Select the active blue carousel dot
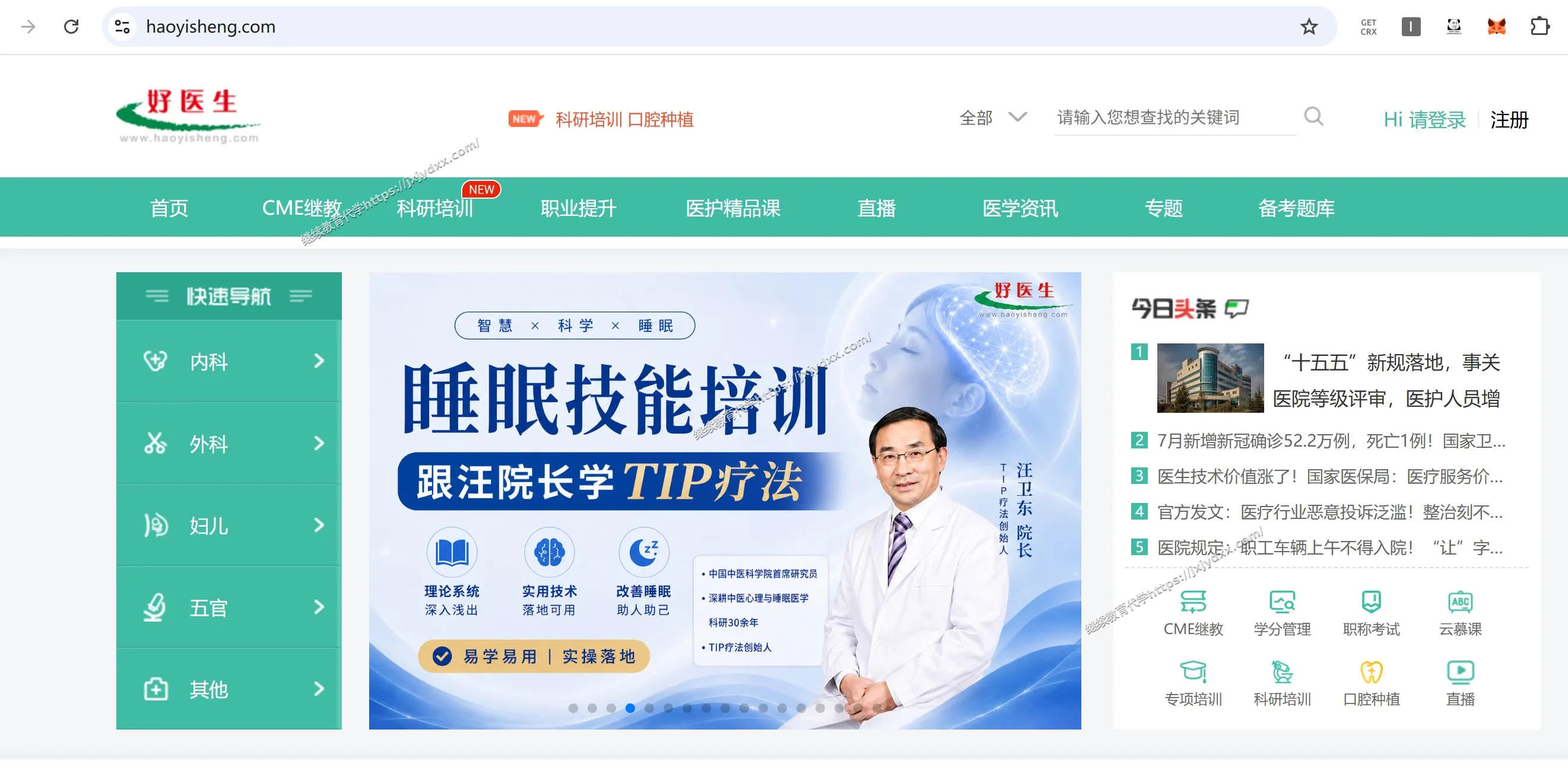1568x777 pixels. click(x=630, y=708)
